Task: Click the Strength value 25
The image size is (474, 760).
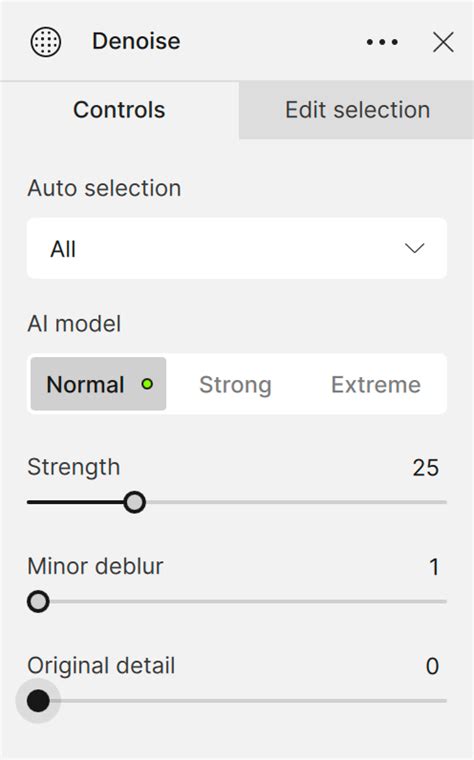Action: pyautogui.click(x=426, y=468)
